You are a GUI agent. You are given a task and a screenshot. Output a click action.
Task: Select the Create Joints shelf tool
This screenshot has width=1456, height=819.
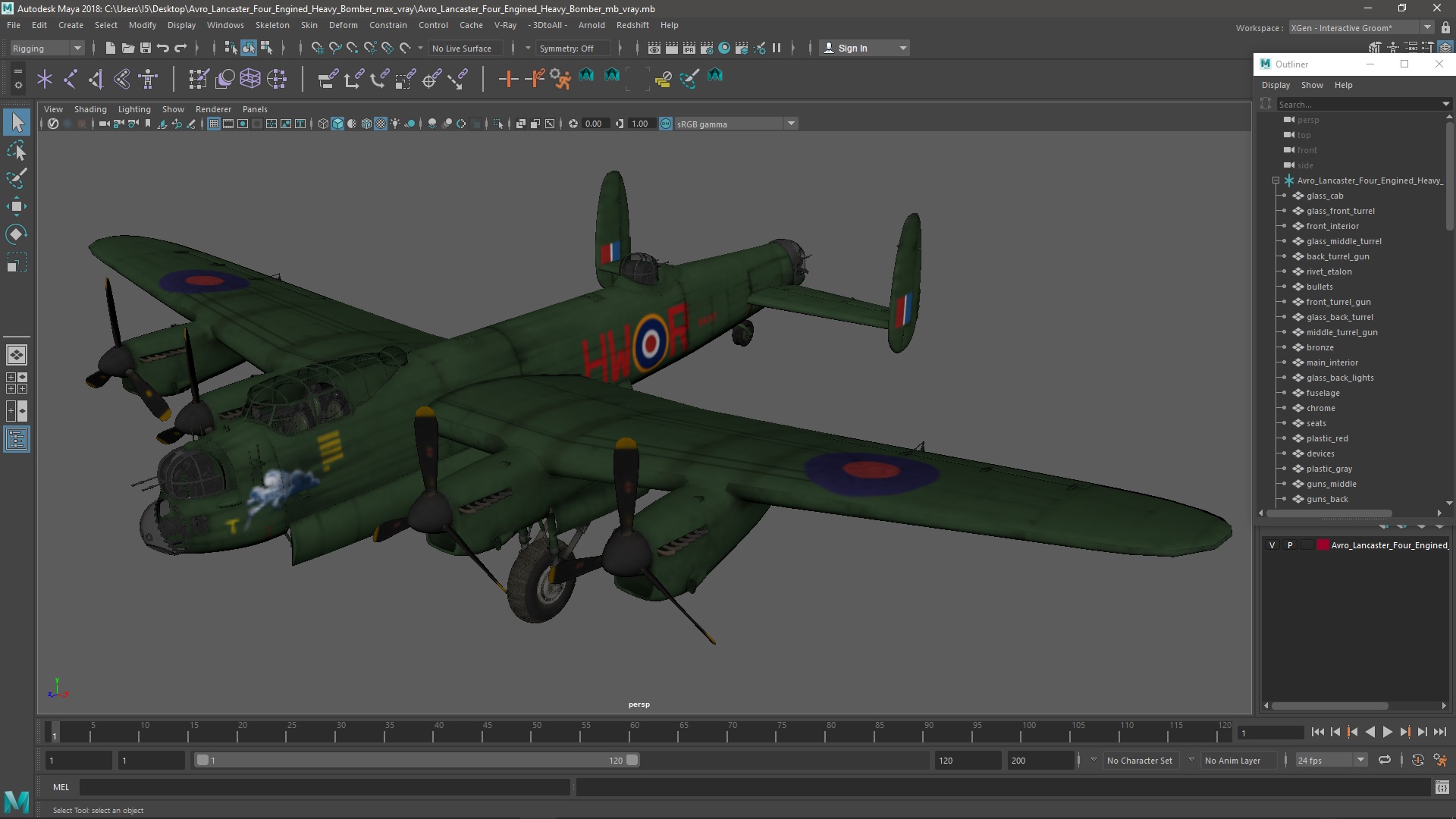[x=70, y=78]
